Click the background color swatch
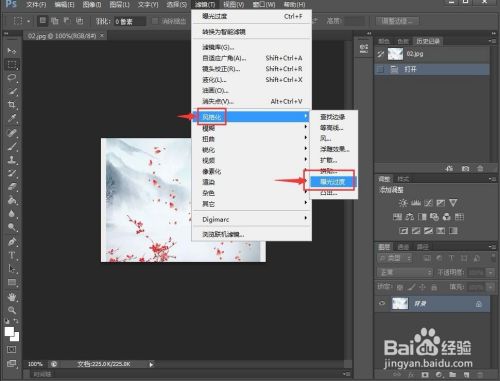Screen dimensions: 500x381 (x=16, y=338)
